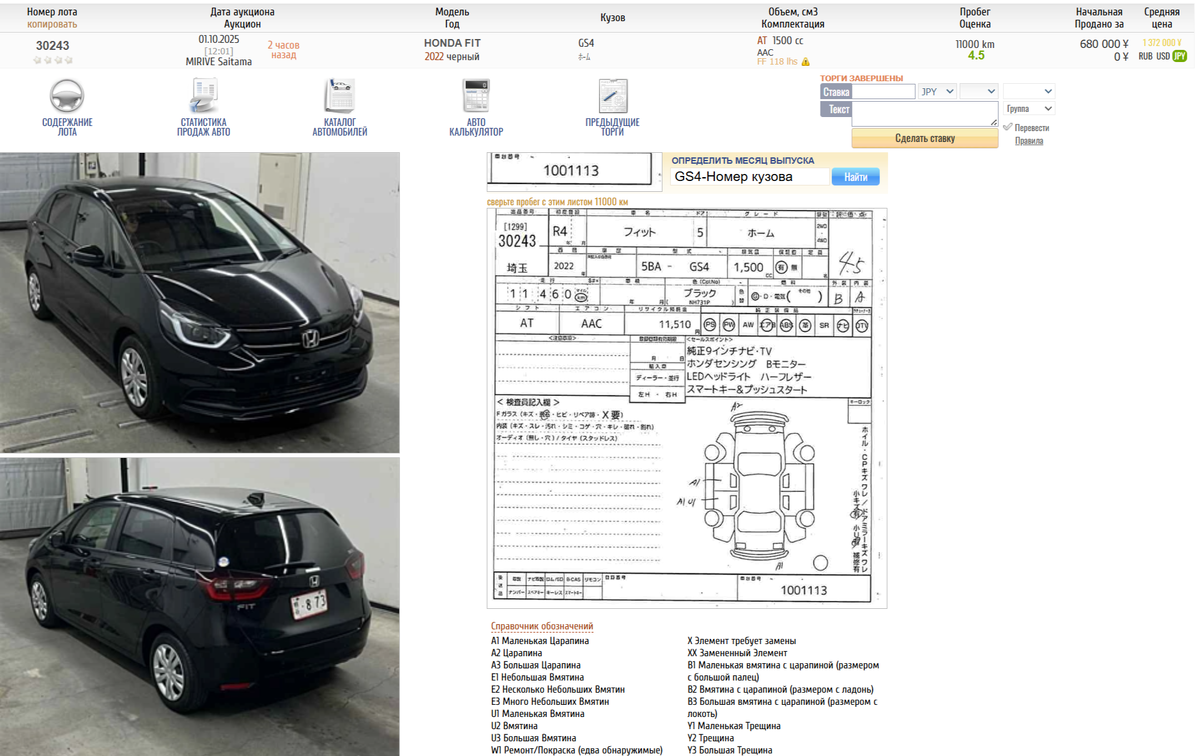The height and width of the screenshot is (756, 1200).
Task: Click the Авто калькулятор label
Action: [x=476, y=127]
